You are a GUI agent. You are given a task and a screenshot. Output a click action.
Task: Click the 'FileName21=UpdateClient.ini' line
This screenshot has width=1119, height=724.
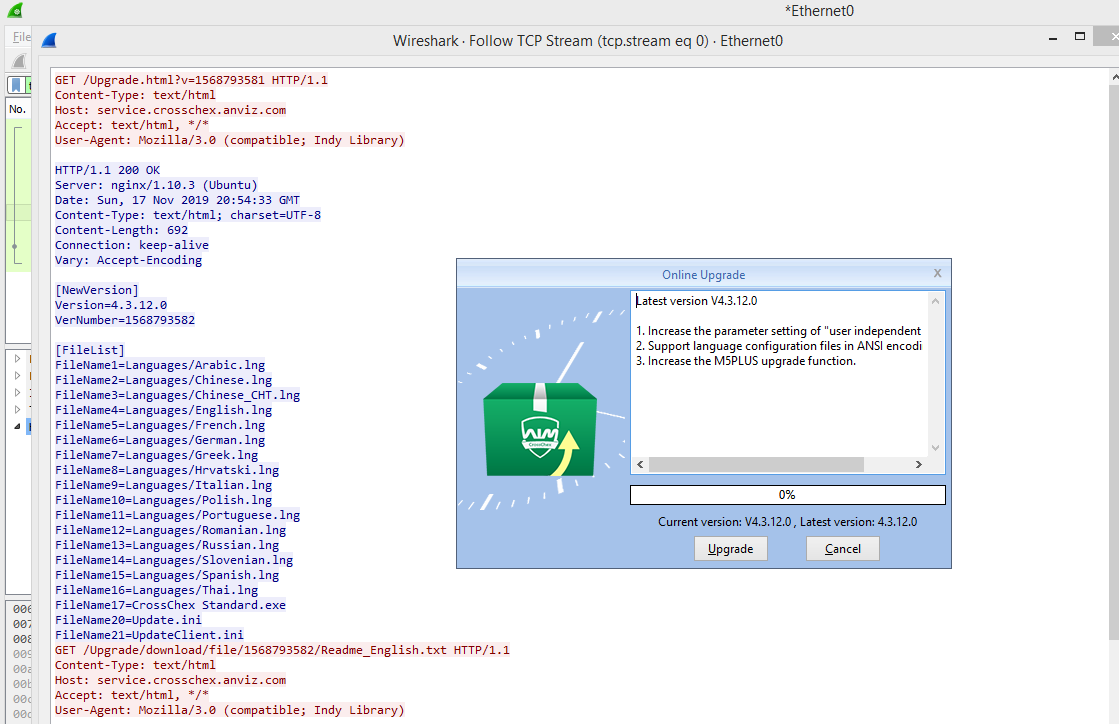pos(149,634)
